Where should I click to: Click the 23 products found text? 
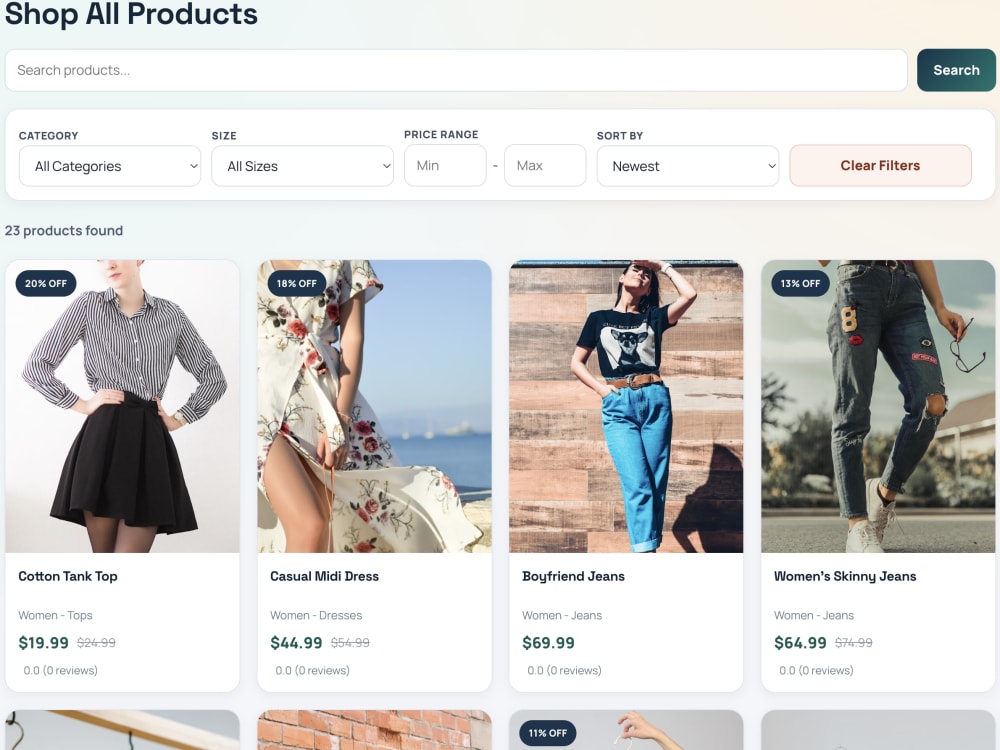64,231
